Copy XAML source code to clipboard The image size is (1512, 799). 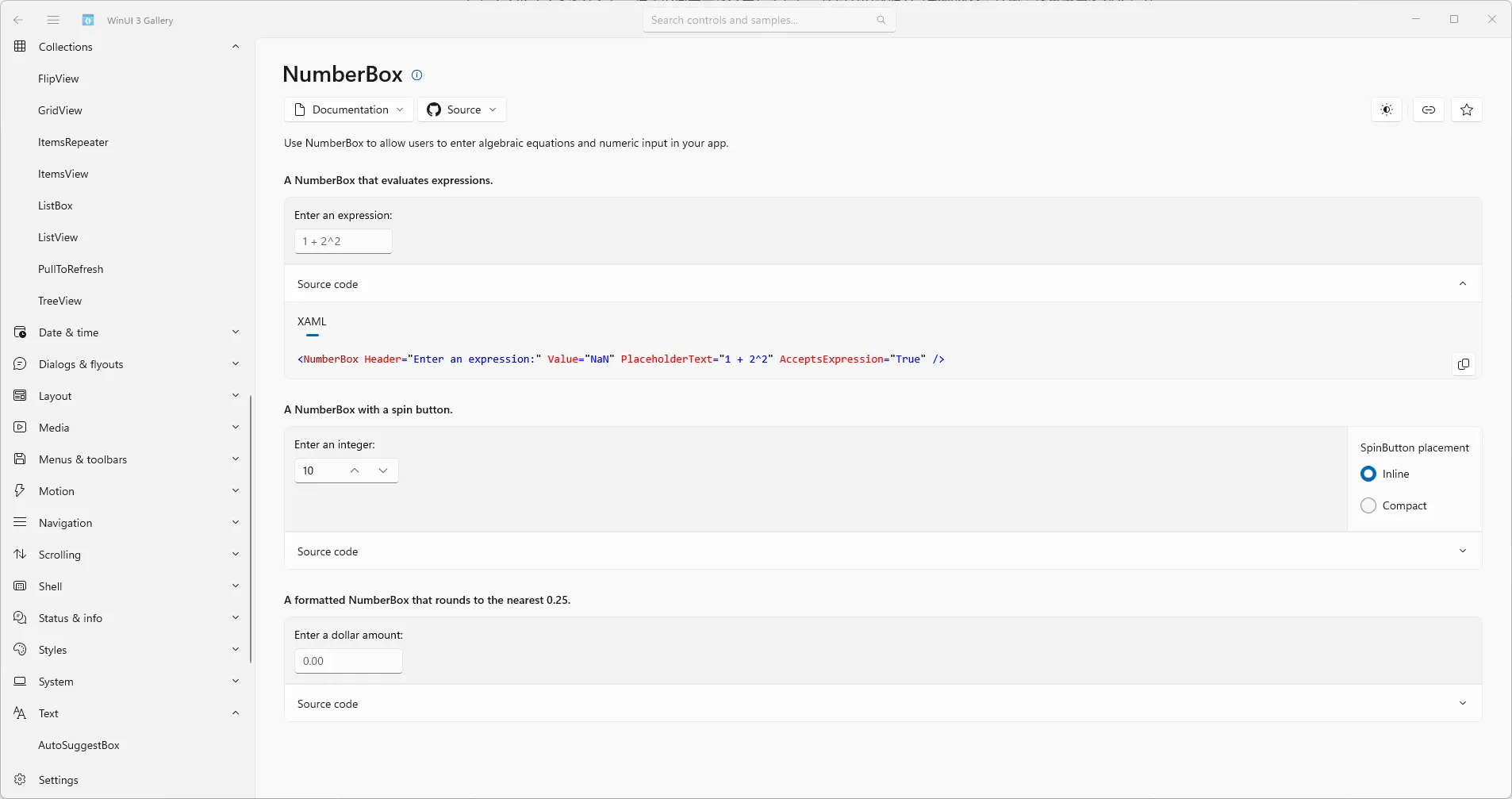[x=1464, y=364]
